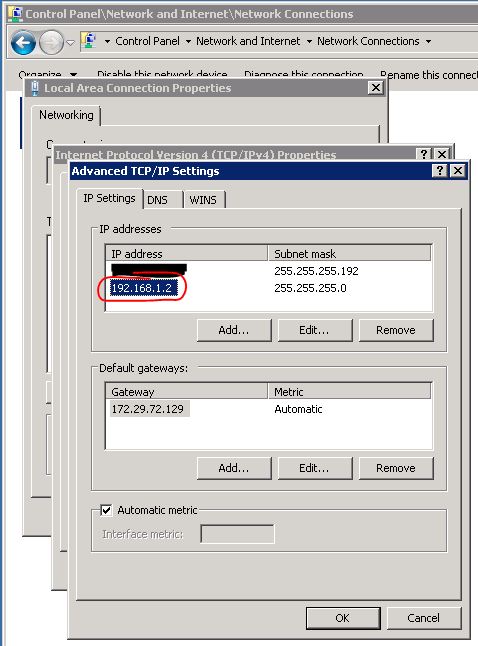
Task: Expand the arrow after Control Panel breadcrumb
Action: [x=188, y=41]
